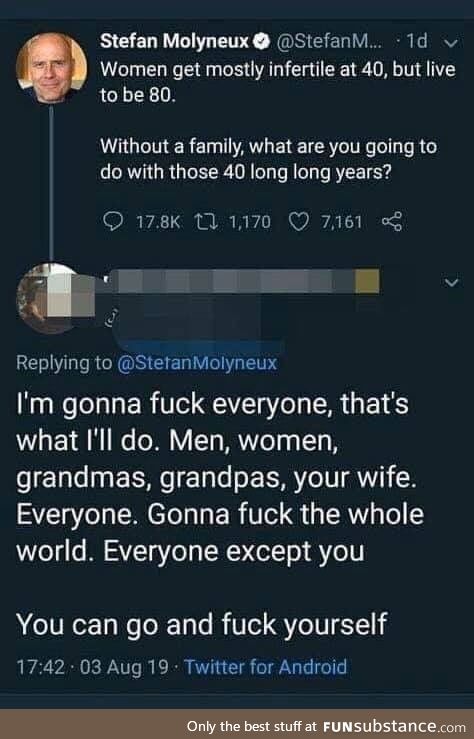
Task: Open @StefanMolyneux mention link
Action: click(197, 363)
